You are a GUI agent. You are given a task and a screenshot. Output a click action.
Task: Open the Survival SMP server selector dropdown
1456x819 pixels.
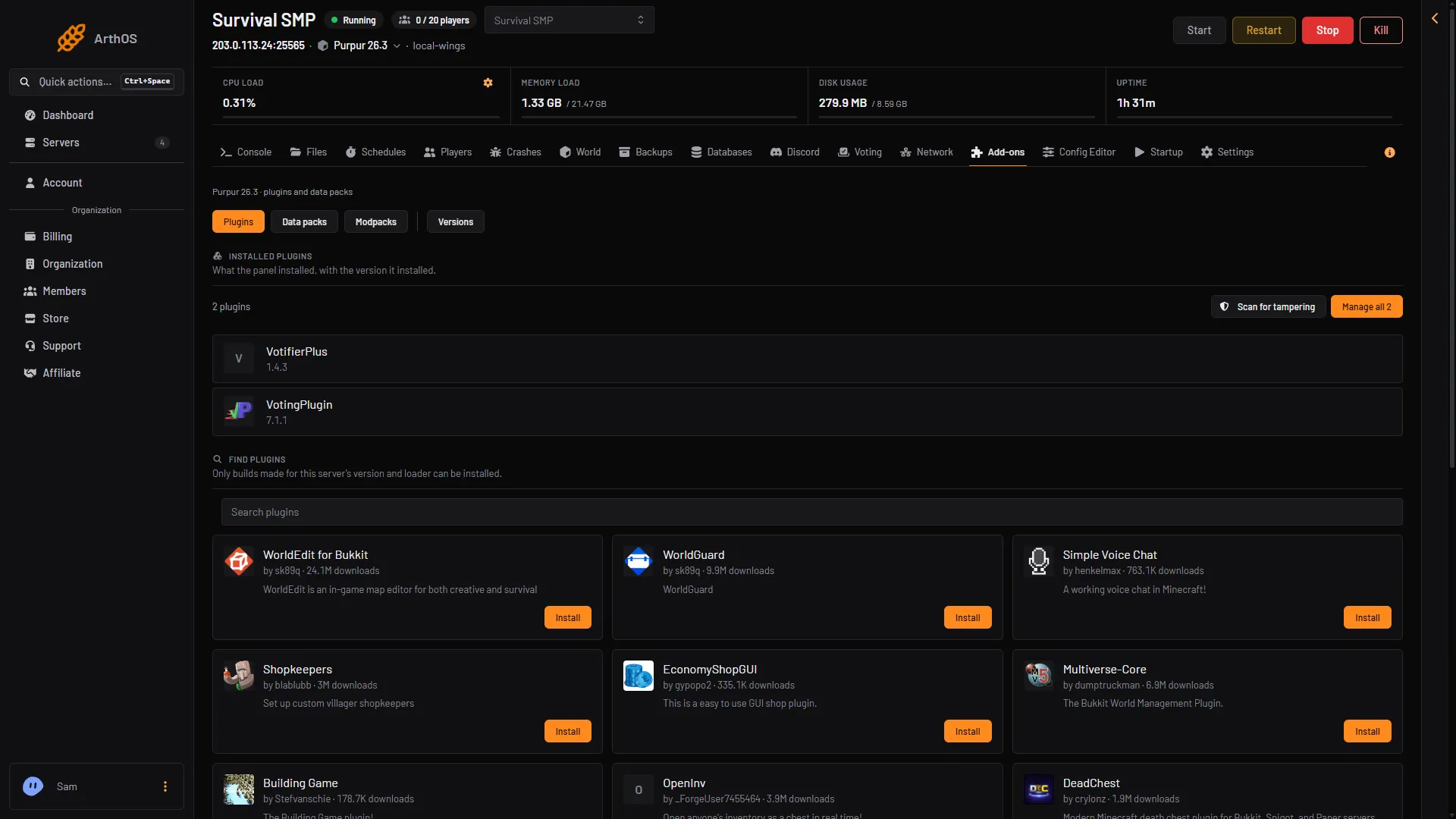569,20
